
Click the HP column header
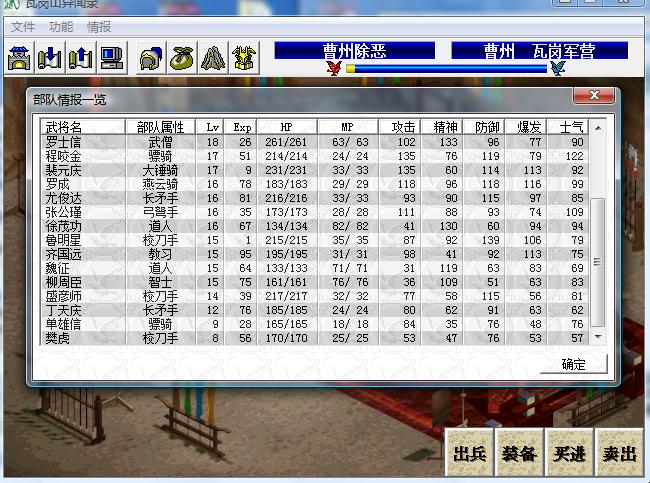(x=287, y=127)
